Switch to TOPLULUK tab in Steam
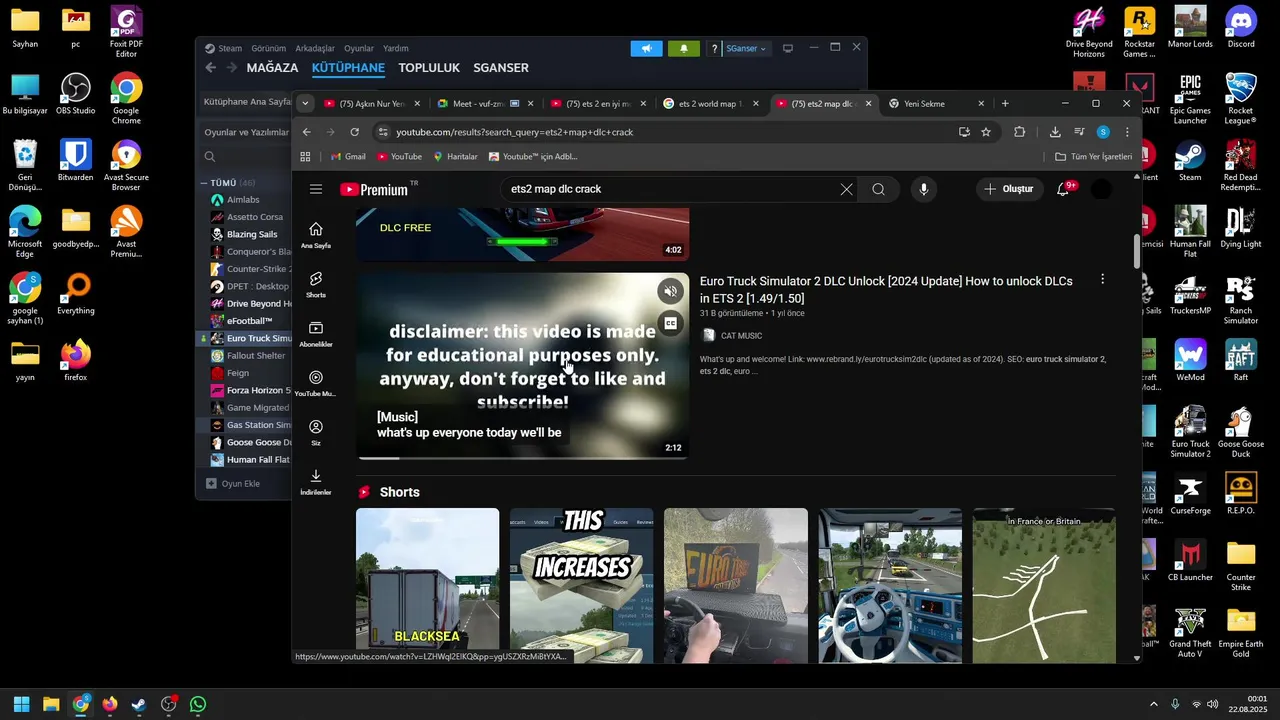Viewport: 1280px width, 720px height. (429, 68)
